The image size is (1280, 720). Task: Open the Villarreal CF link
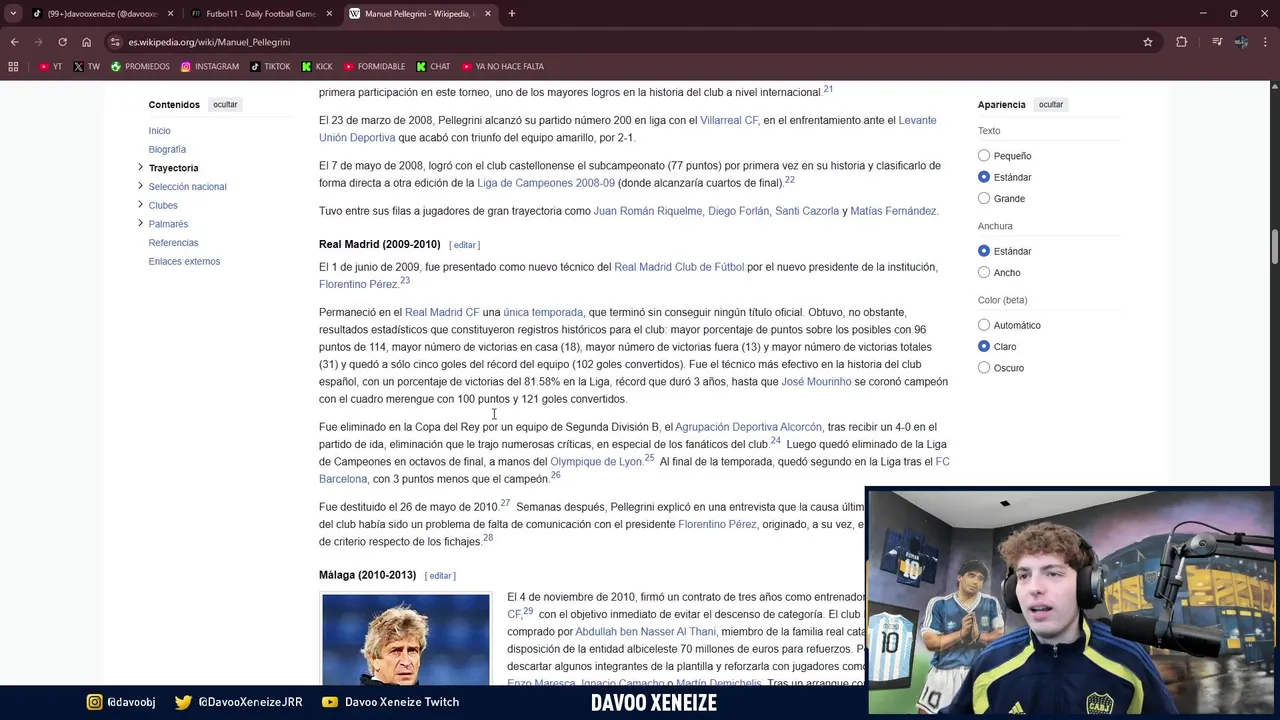pyautogui.click(x=729, y=120)
